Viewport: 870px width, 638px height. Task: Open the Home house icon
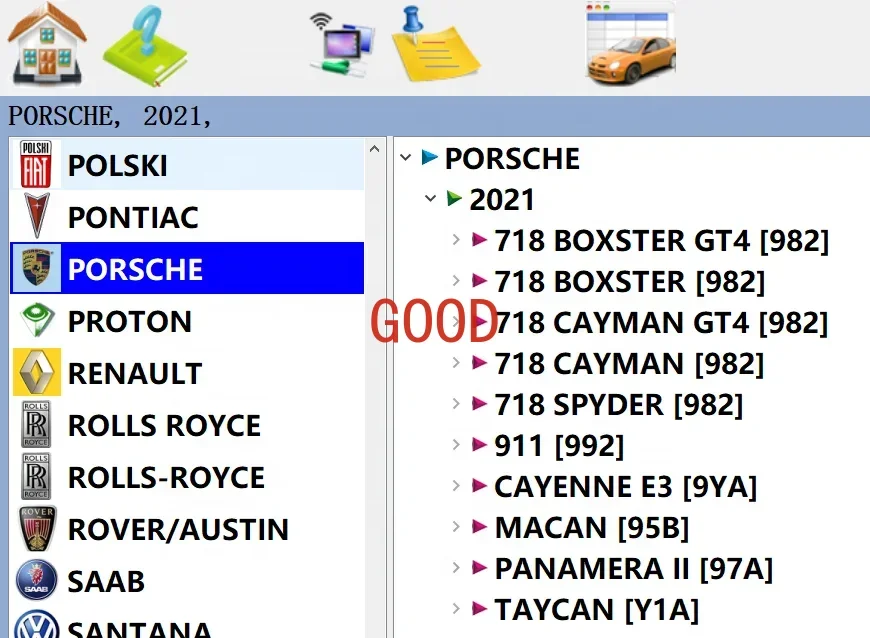click(47, 44)
